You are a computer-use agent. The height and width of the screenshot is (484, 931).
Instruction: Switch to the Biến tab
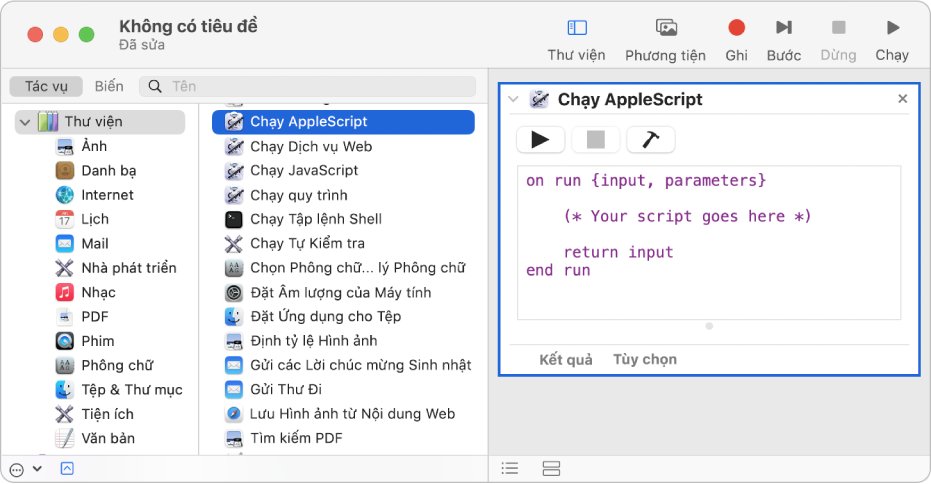(109, 87)
